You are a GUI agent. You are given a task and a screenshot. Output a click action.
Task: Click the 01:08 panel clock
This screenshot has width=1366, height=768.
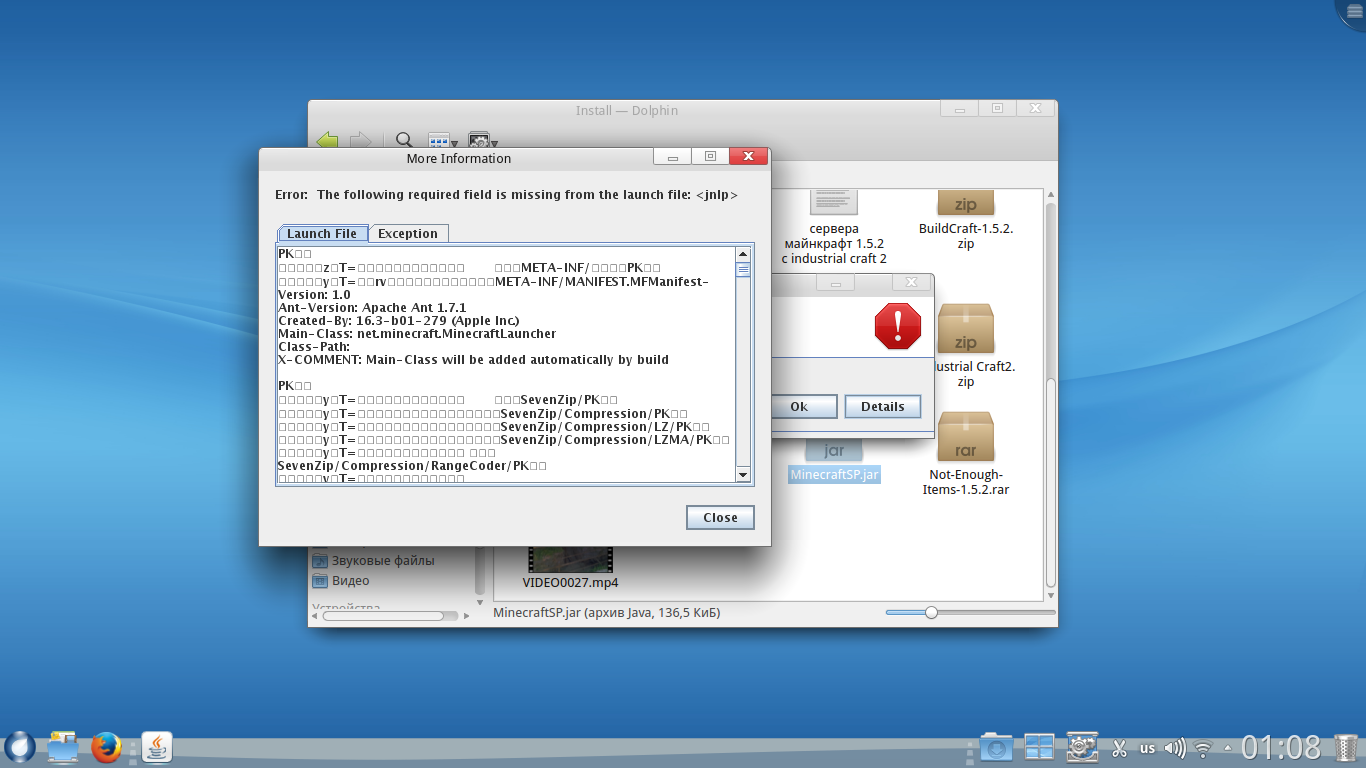point(1281,747)
